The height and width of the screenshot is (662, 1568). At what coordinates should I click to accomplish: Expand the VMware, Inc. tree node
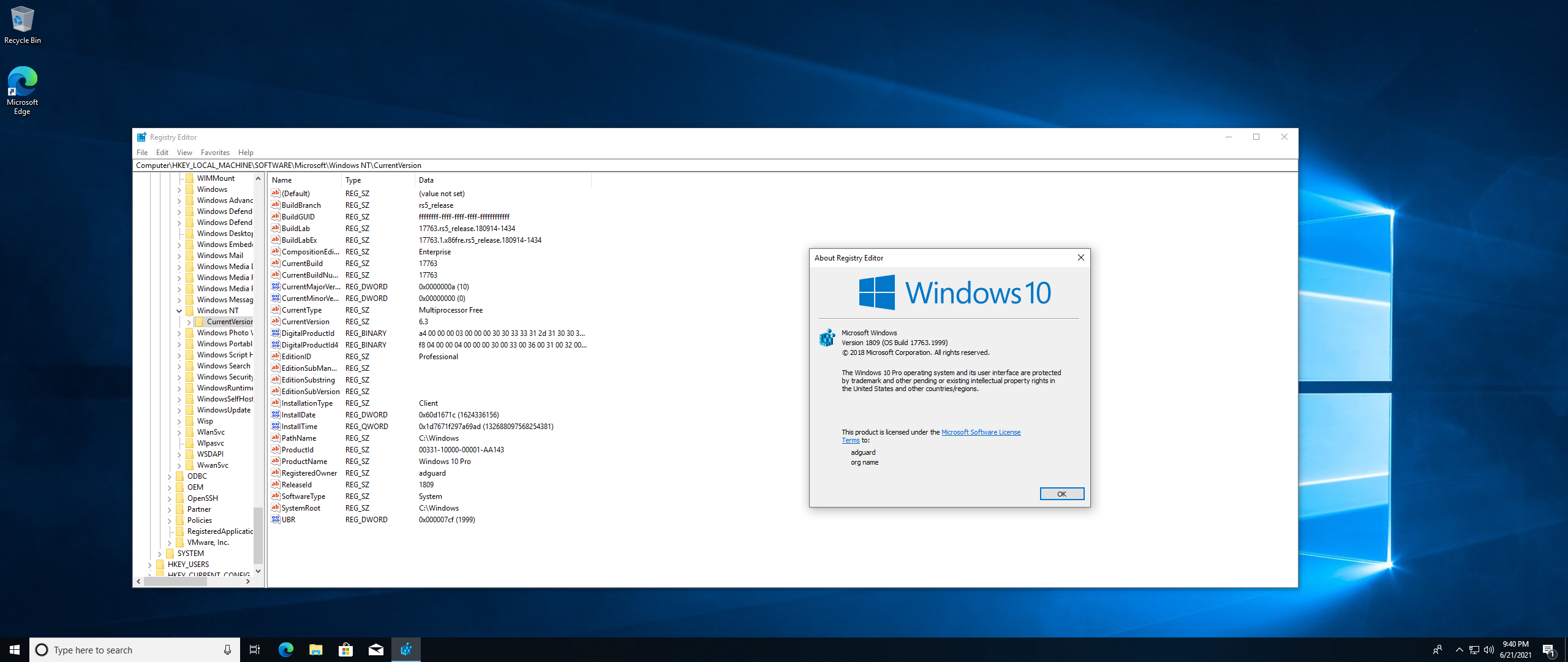tap(170, 542)
